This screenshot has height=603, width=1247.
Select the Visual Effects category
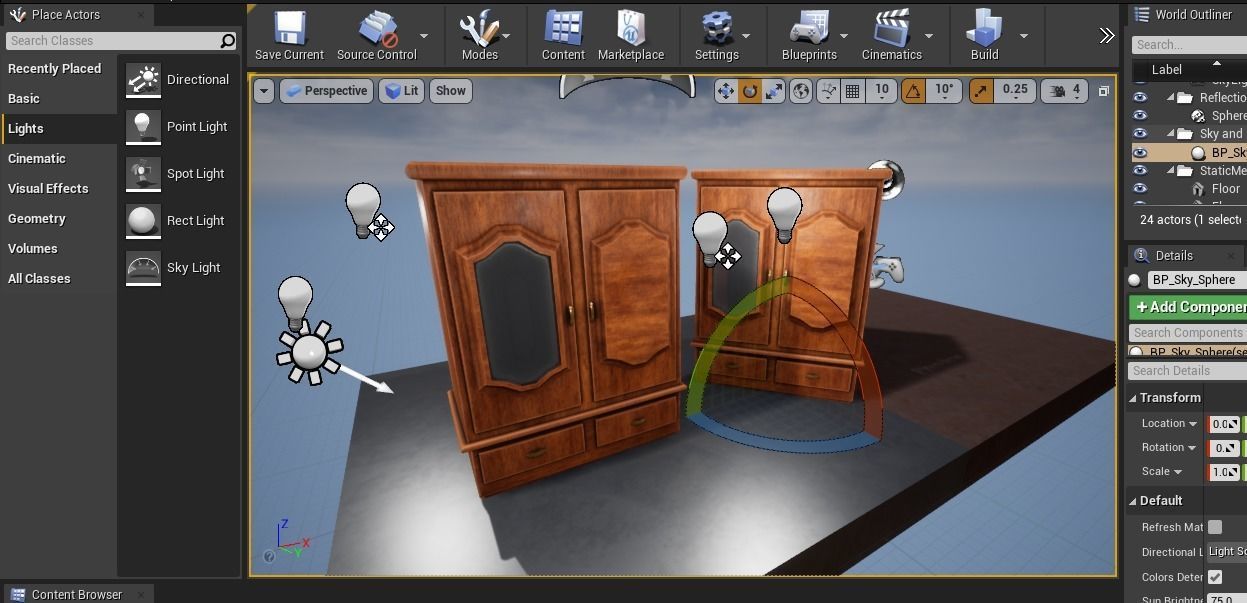48,189
